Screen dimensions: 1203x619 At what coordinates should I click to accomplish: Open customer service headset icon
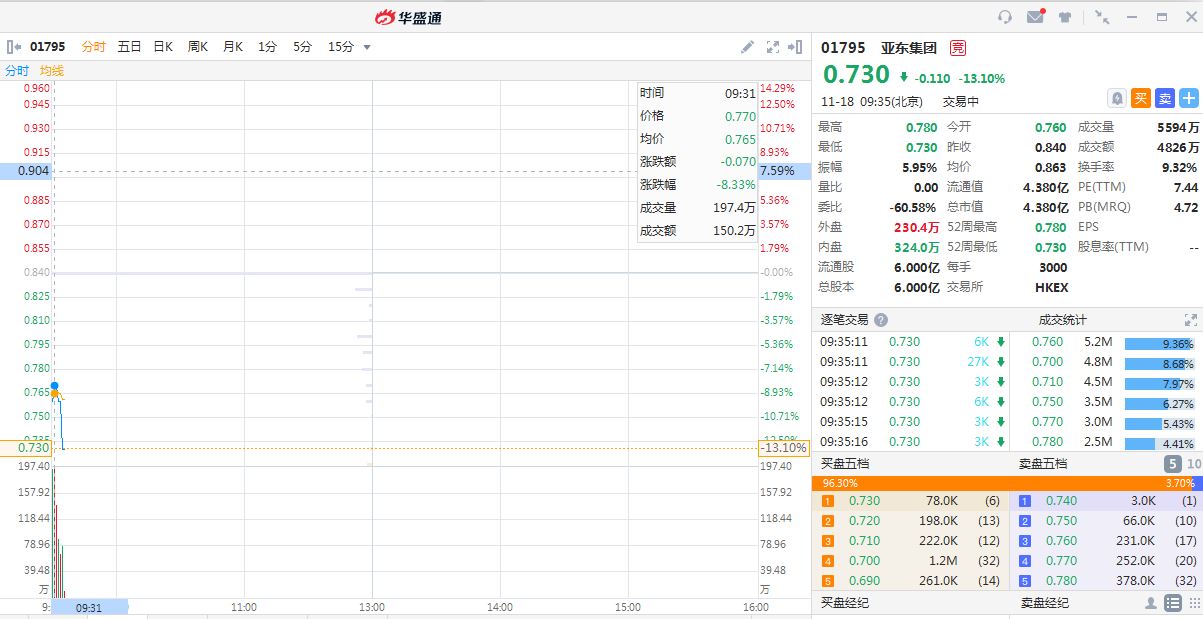(x=1005, y=17)
